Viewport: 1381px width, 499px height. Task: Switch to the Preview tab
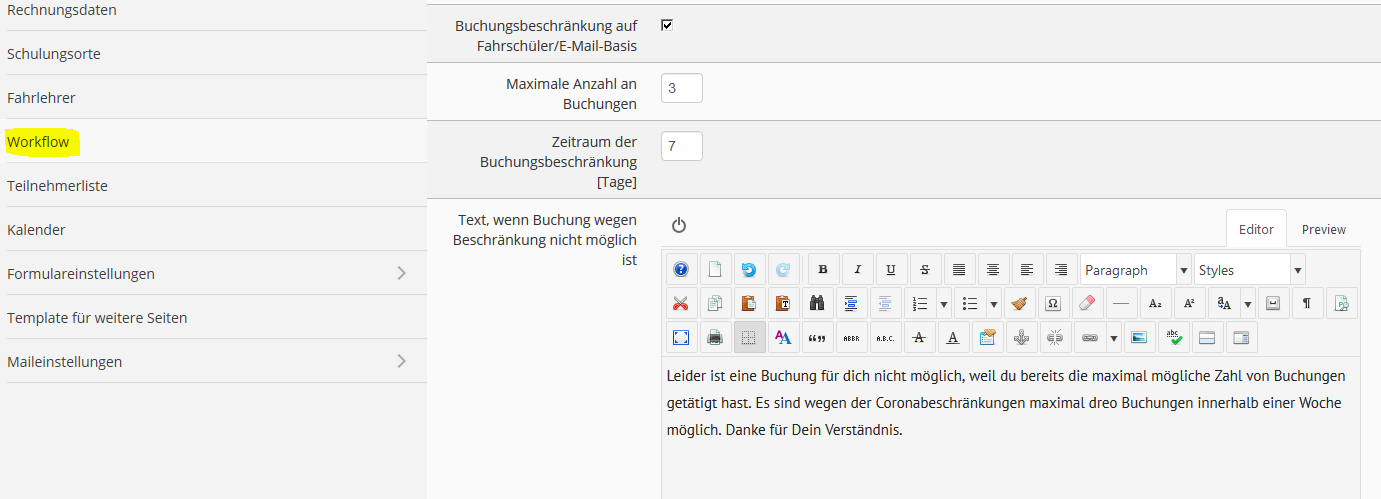[x=1323, y=230]
